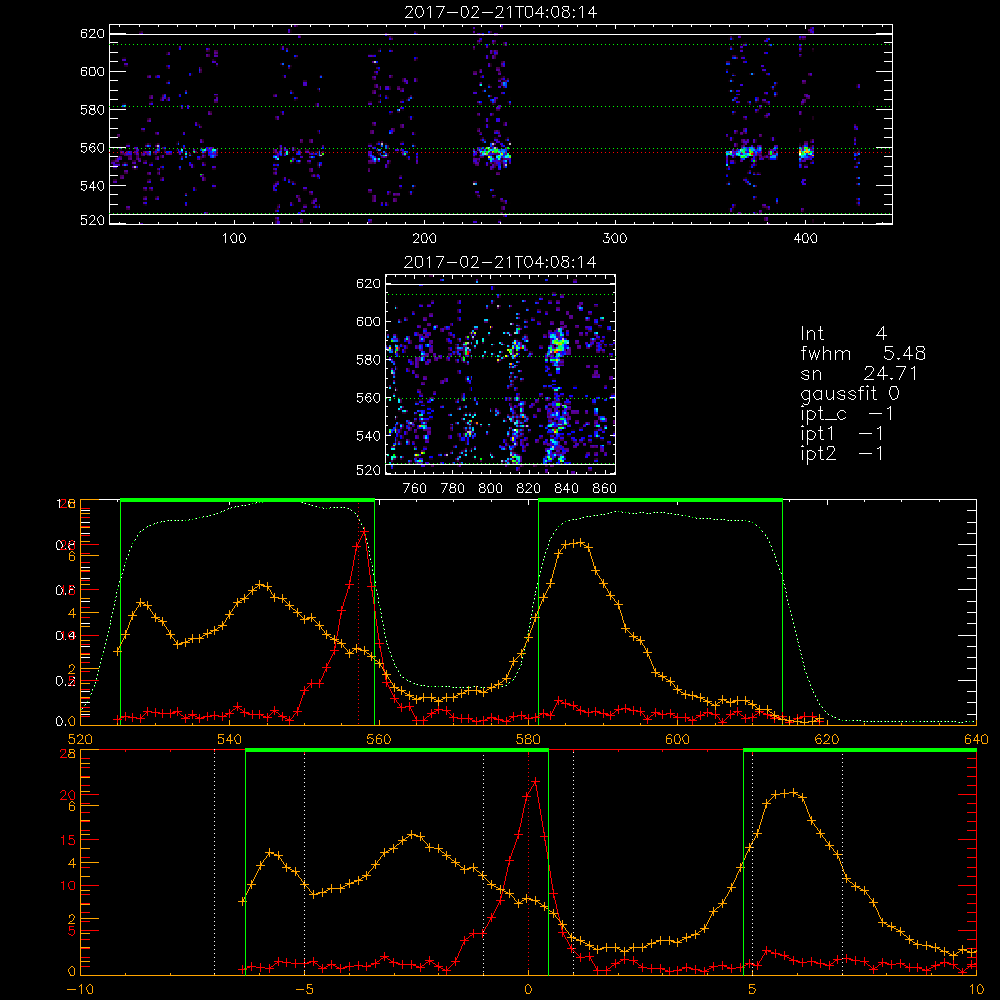Image resolution: width=1000 pixels, height=1000 pixels.
Task: Click orange x-axis label 540 of profile plot
Action: point(229,739)
